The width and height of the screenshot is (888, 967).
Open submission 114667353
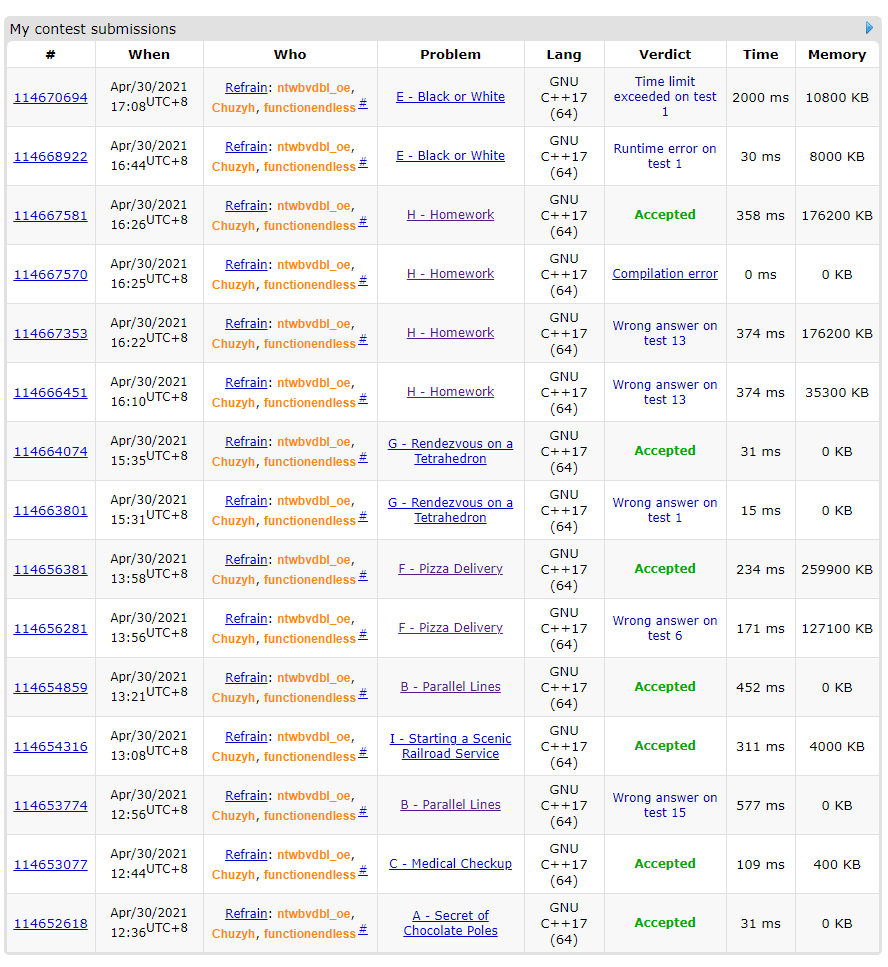pos(50,334)
